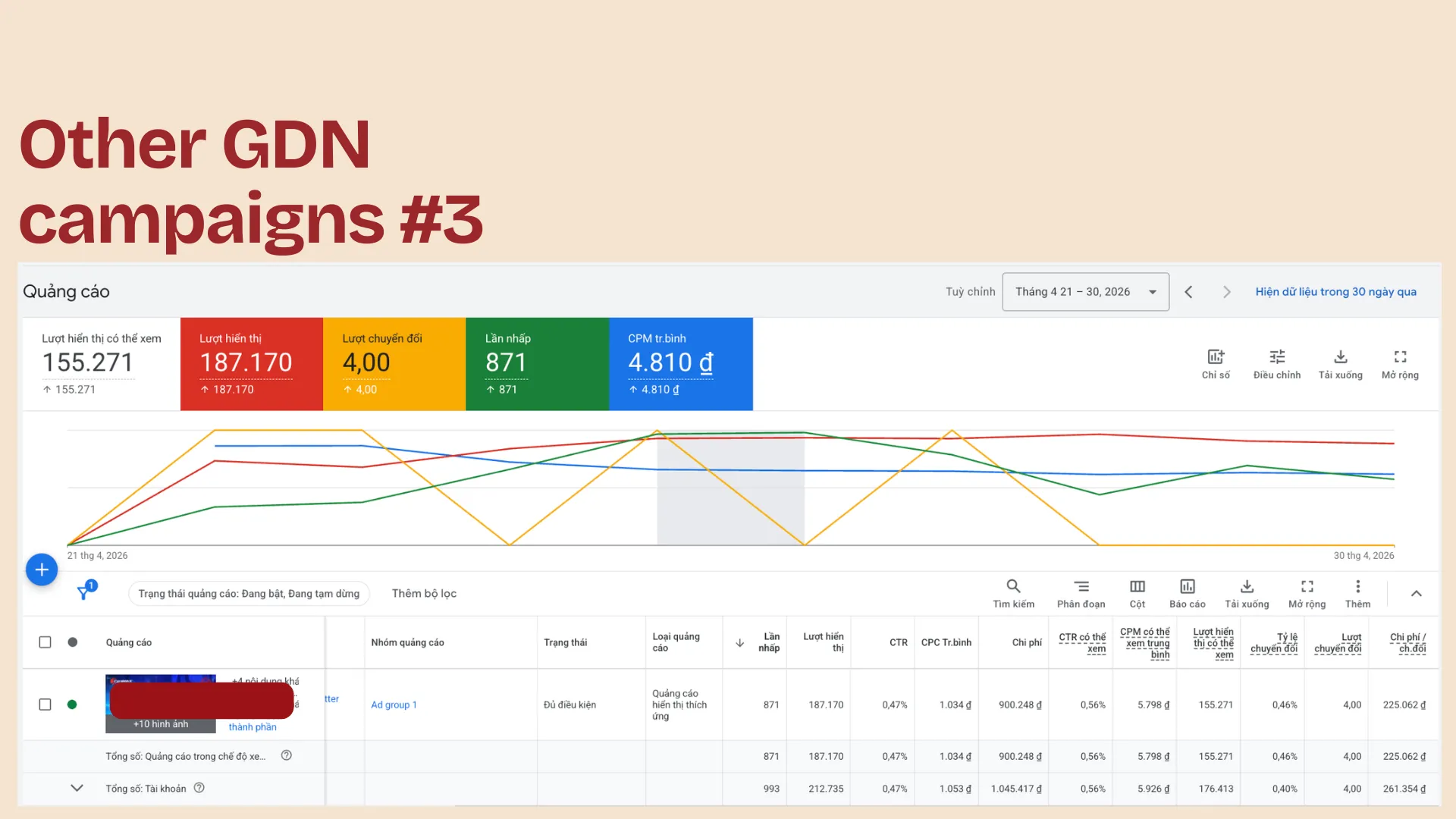Sort by CTR có thể xem column header

(x=1082, y=643)
